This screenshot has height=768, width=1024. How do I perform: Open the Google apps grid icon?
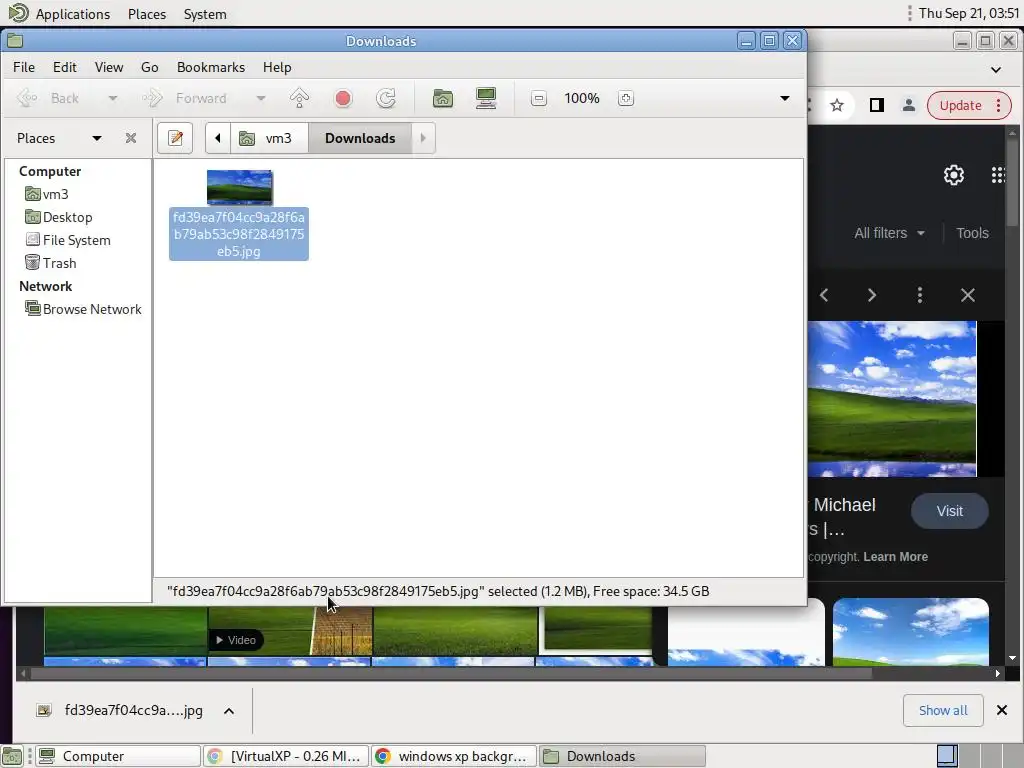pyautogui.click(x=999, y=175)
